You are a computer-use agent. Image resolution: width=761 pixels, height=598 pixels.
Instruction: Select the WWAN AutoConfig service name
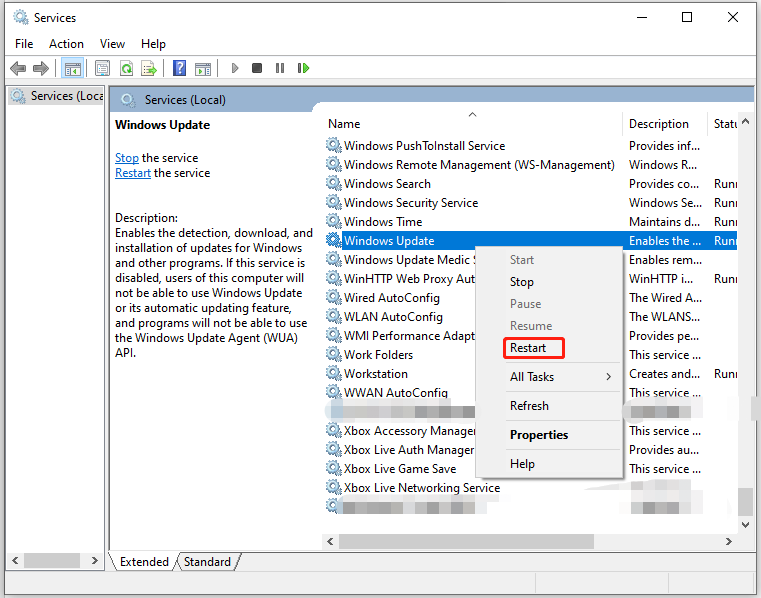396,393
